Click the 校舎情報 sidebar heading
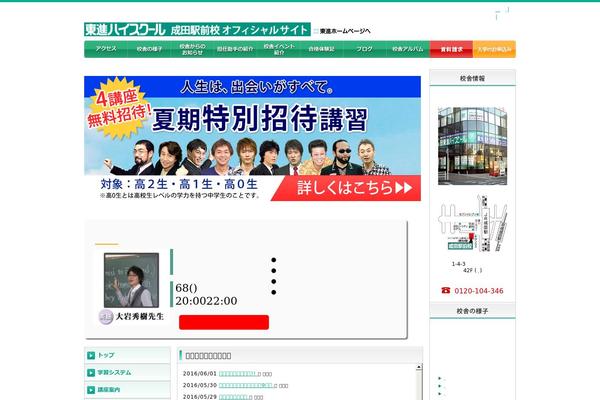This screenshot has height=400, width=600. click(473, 78)
